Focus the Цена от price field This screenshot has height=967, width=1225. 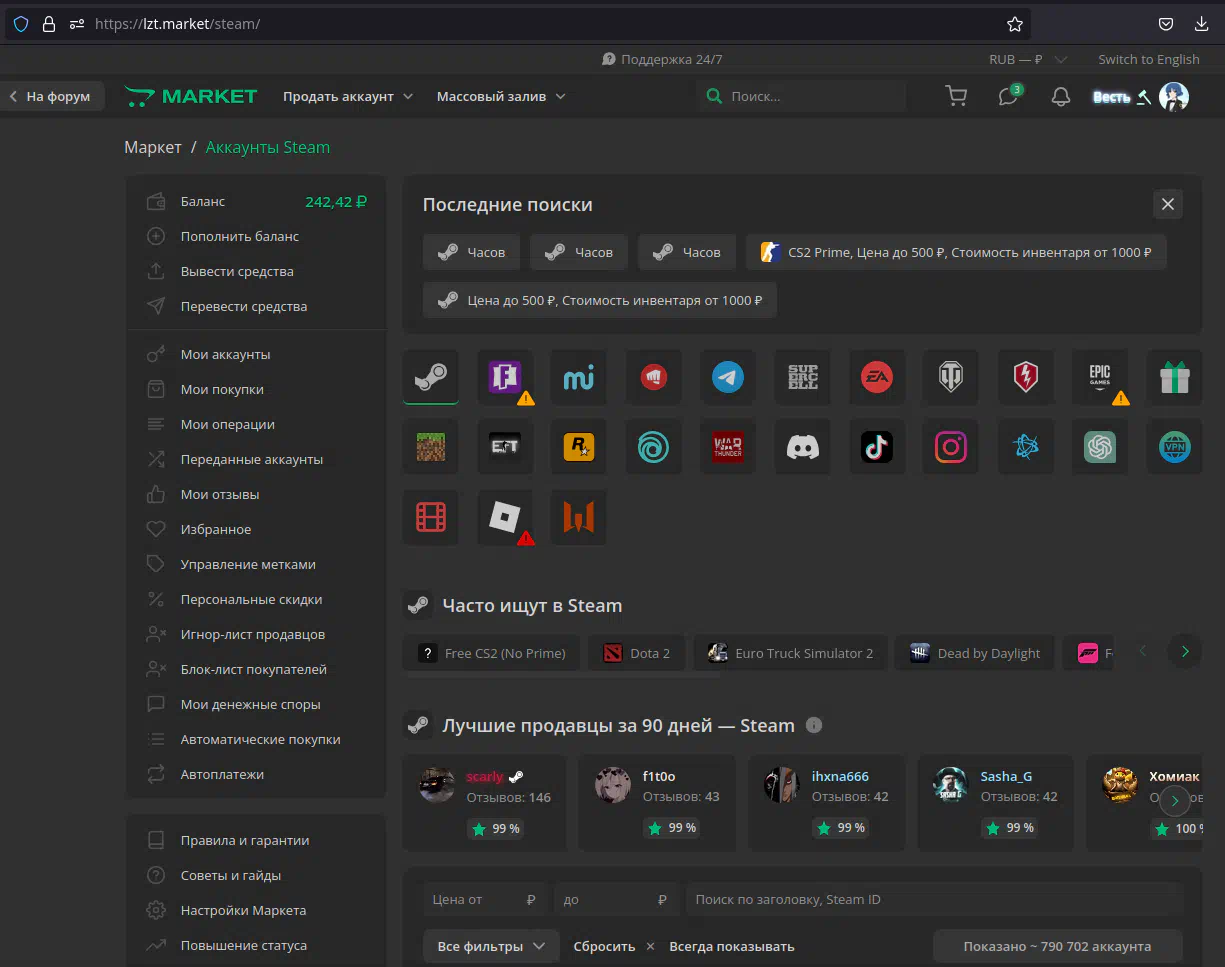coord(486,899)
